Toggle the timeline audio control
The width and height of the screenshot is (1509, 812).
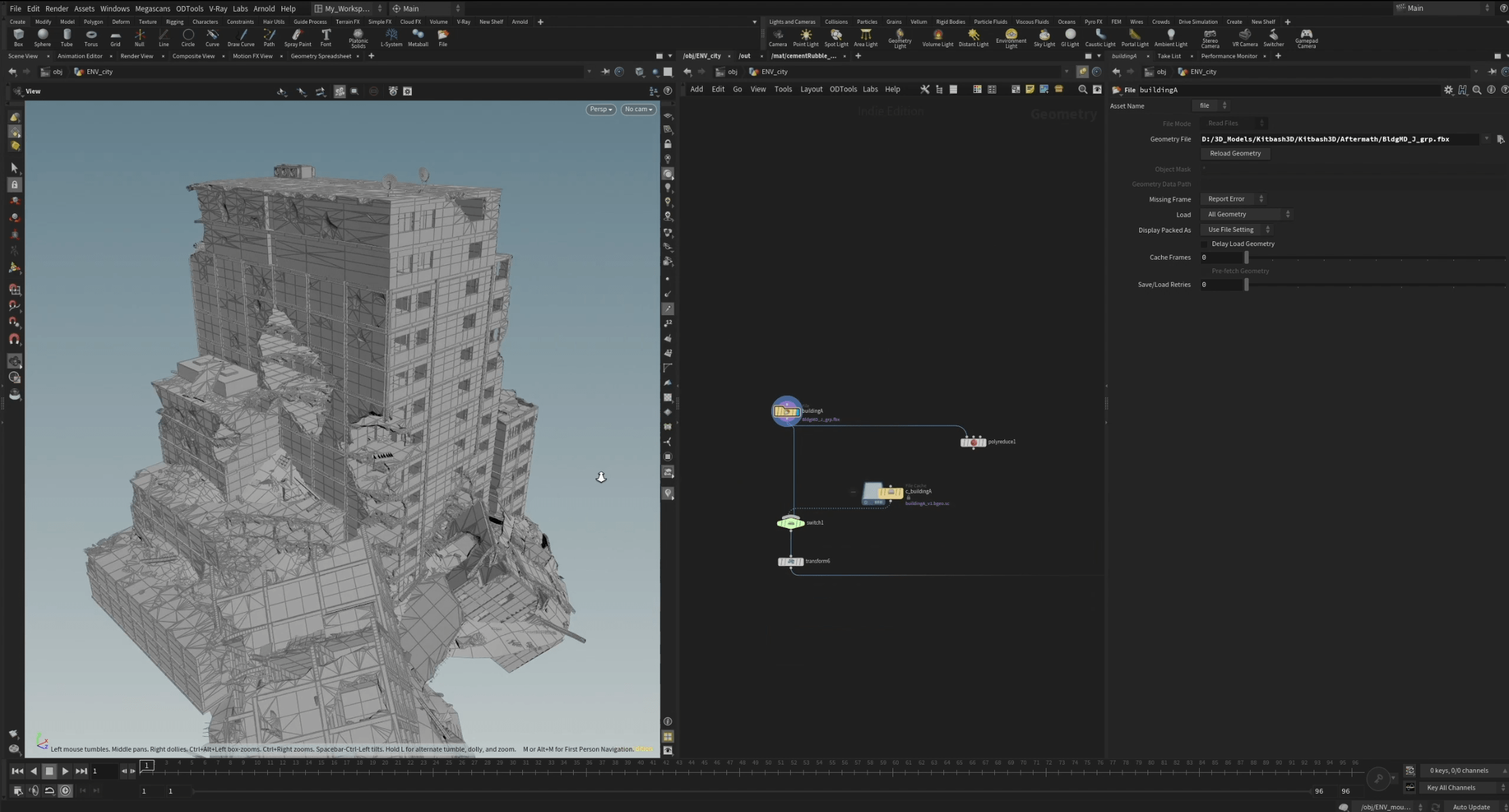click(x=34, y=790)
